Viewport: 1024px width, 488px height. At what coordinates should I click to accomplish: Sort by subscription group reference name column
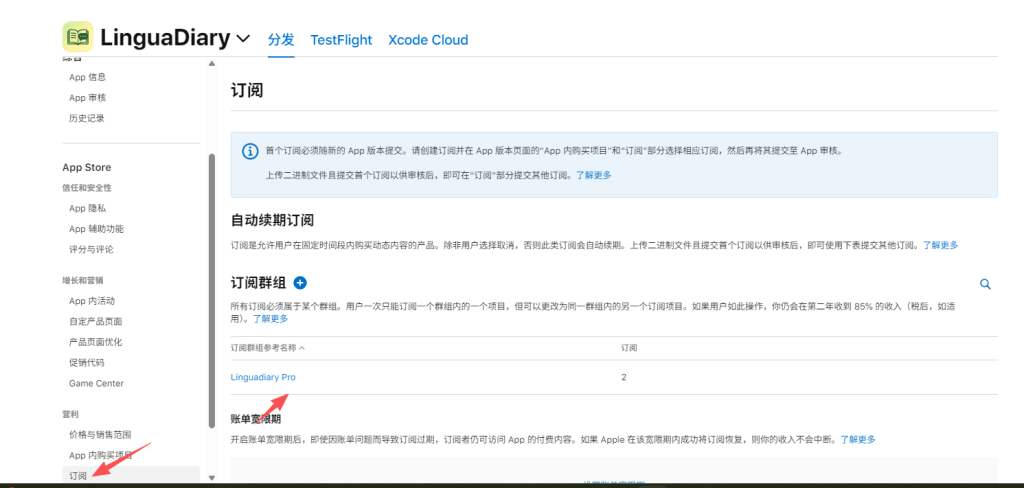[x=267, y=348]
